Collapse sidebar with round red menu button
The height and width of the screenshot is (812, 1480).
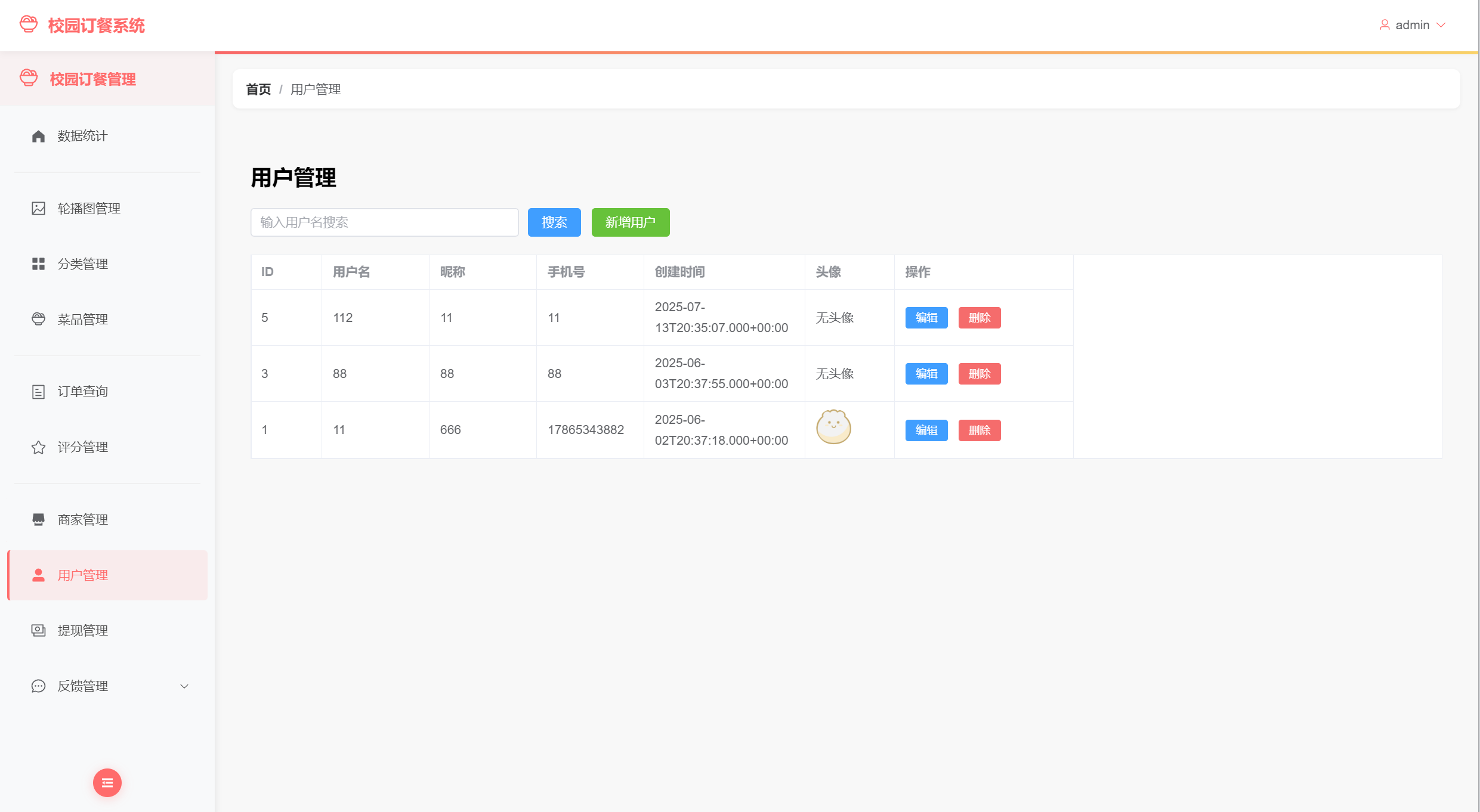coord(107,783)
